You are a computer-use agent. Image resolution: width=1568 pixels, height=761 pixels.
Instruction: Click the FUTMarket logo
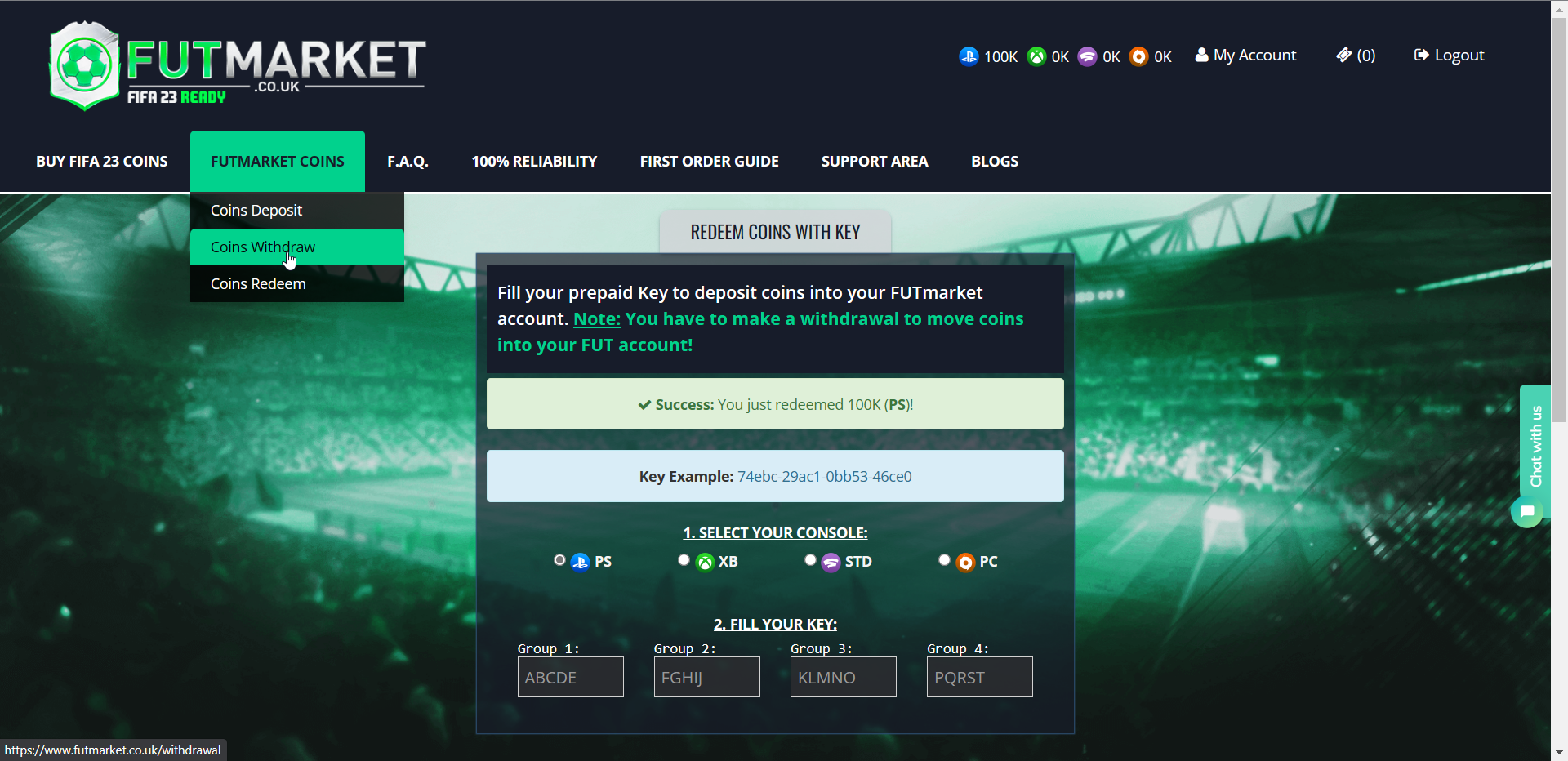pos(238,65)
